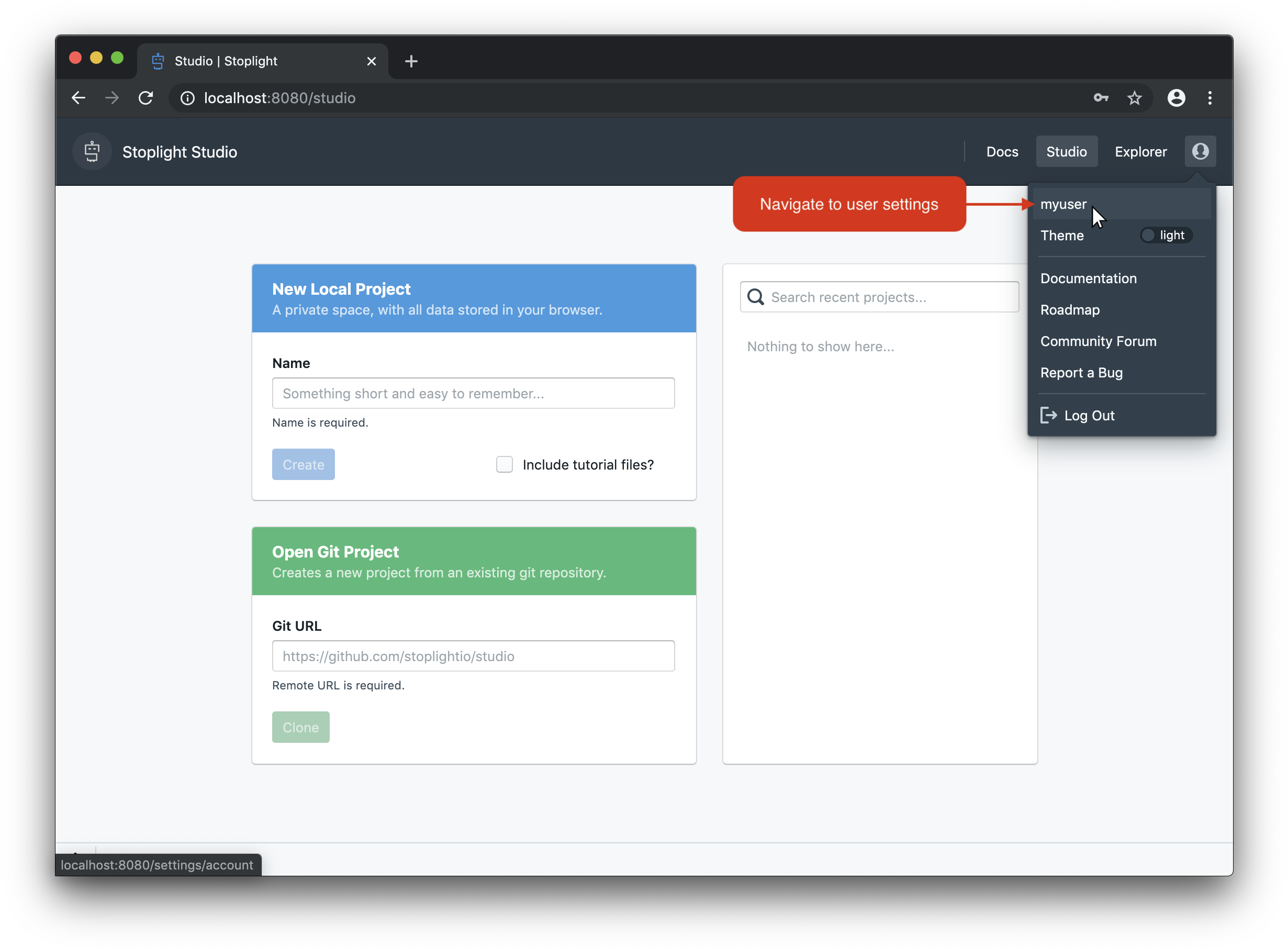Open Documentation from the user menu
Viewport: 1288px width, 948px height.
click(1088, 278)
